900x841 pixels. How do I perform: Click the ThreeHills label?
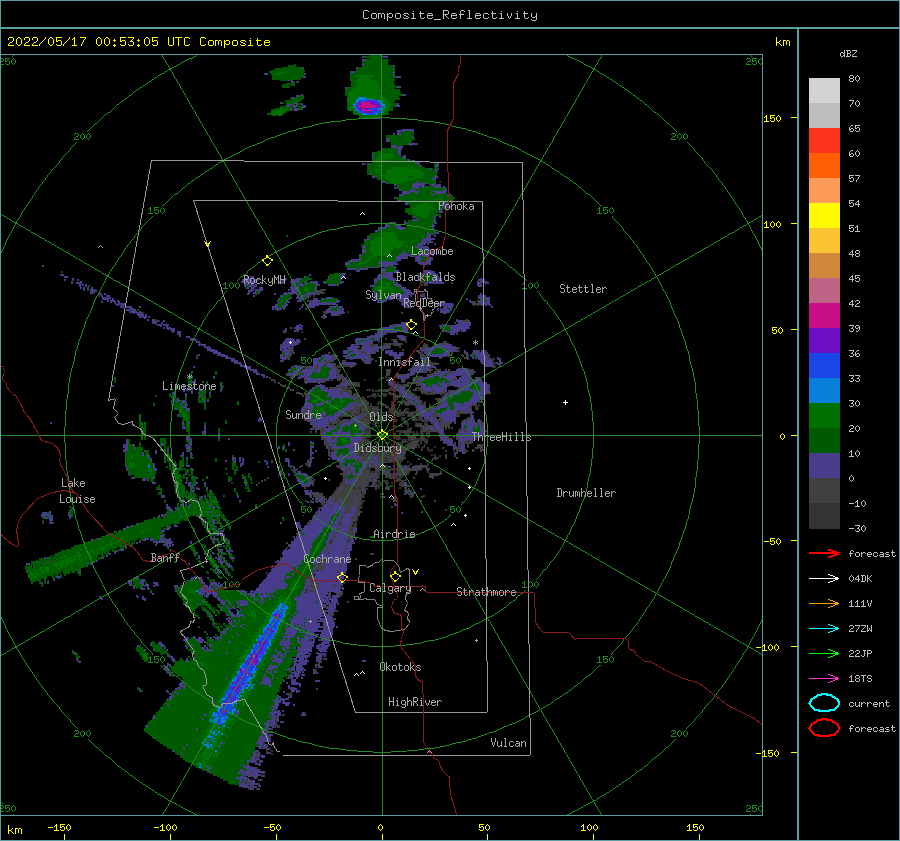click(x=502, y=437)
